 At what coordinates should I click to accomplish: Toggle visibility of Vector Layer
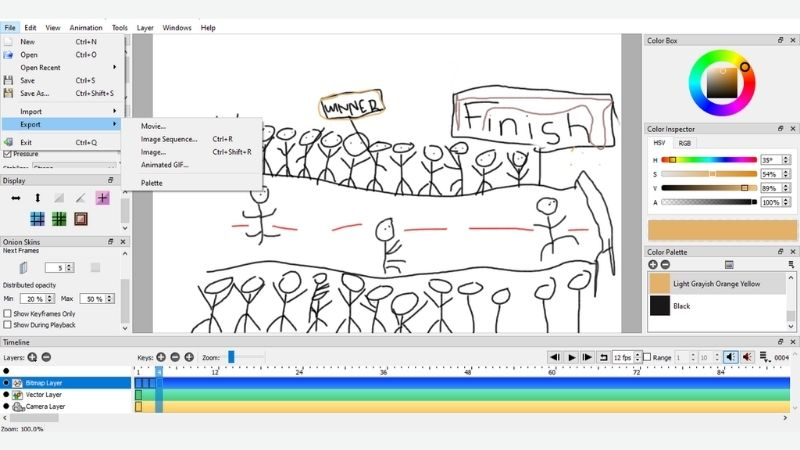6,394
